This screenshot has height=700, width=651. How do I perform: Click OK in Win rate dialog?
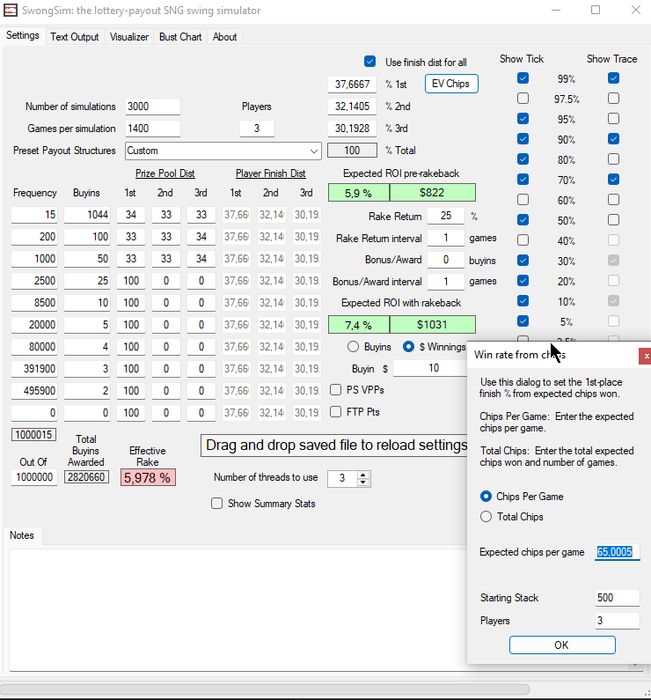[562, 645]
